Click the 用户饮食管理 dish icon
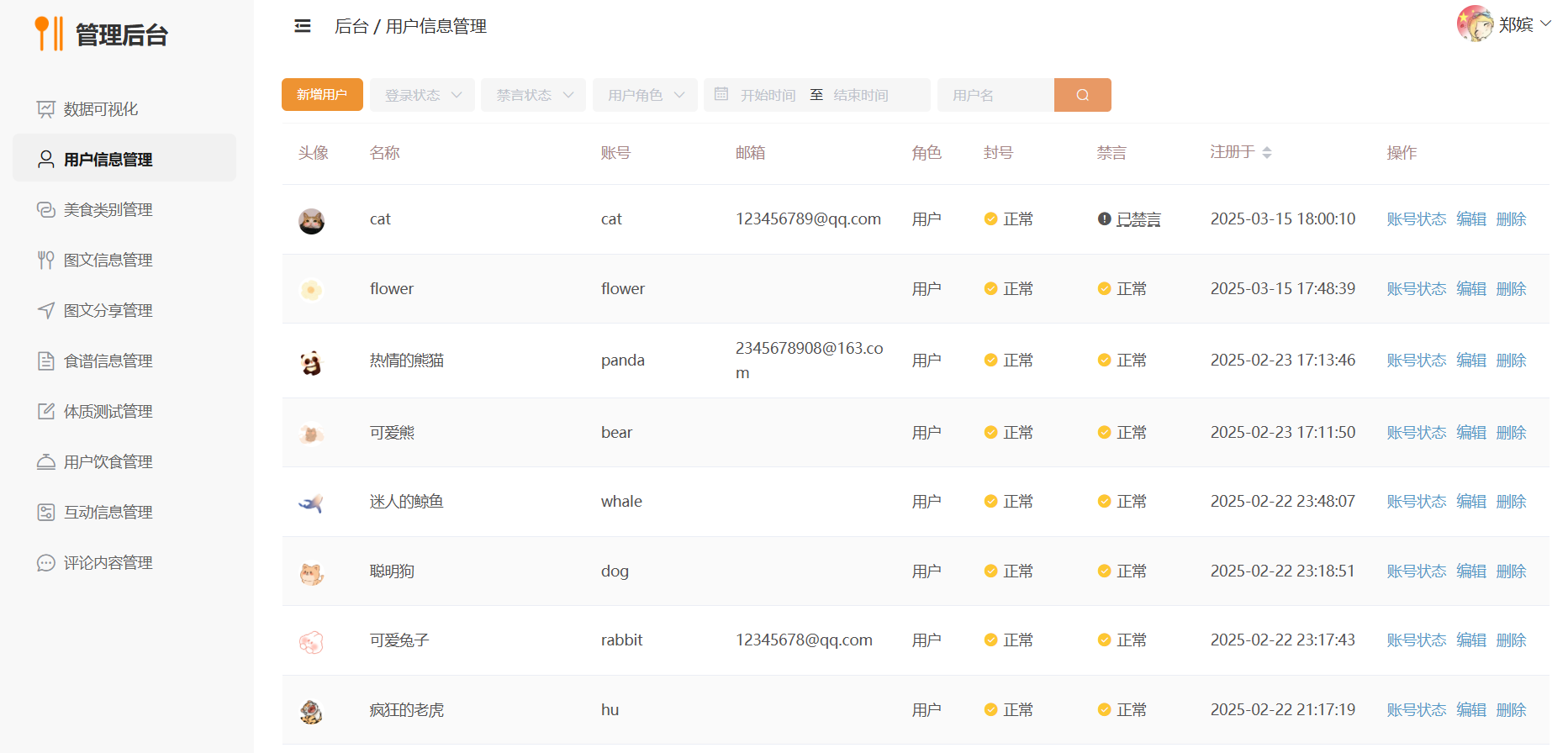Screen dimensions: 1568x753 point(46,461)
